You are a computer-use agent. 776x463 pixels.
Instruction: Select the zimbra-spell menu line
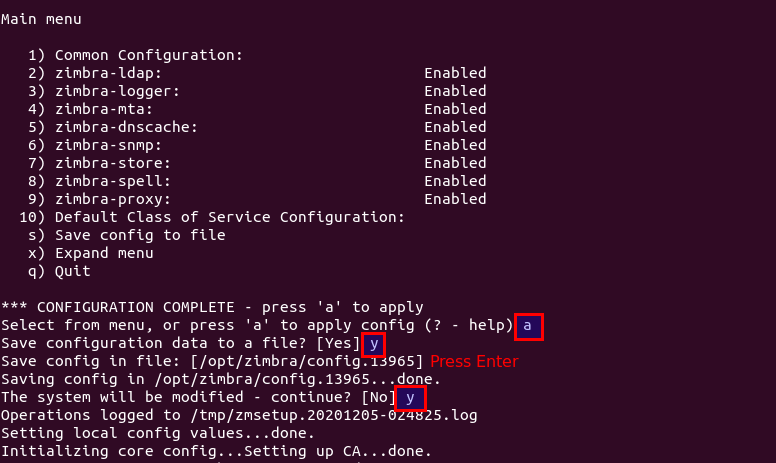(113, 181)
